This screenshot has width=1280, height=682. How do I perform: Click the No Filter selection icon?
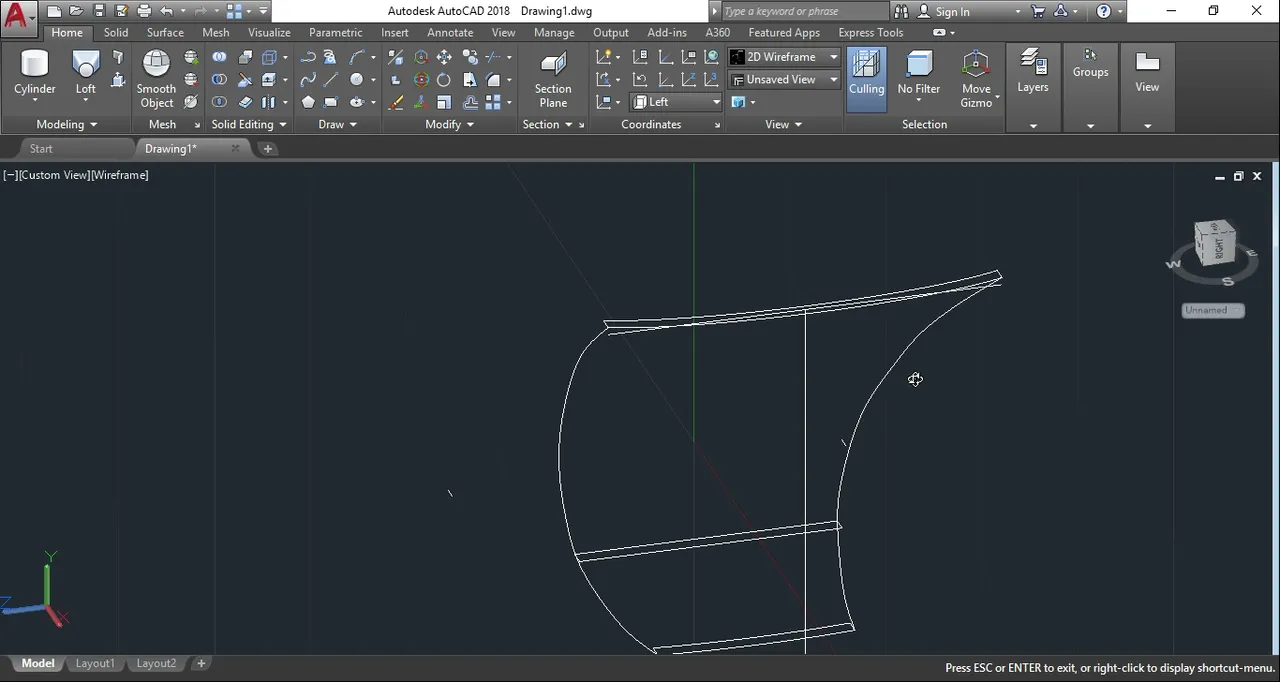[x=918, y=74]
